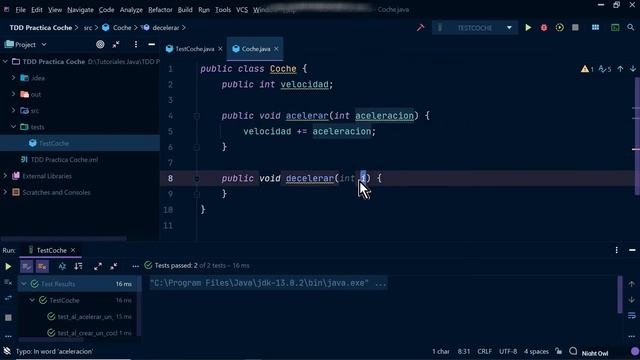
Task: Rerun tests in the Run panel
Action: point(8,267)
